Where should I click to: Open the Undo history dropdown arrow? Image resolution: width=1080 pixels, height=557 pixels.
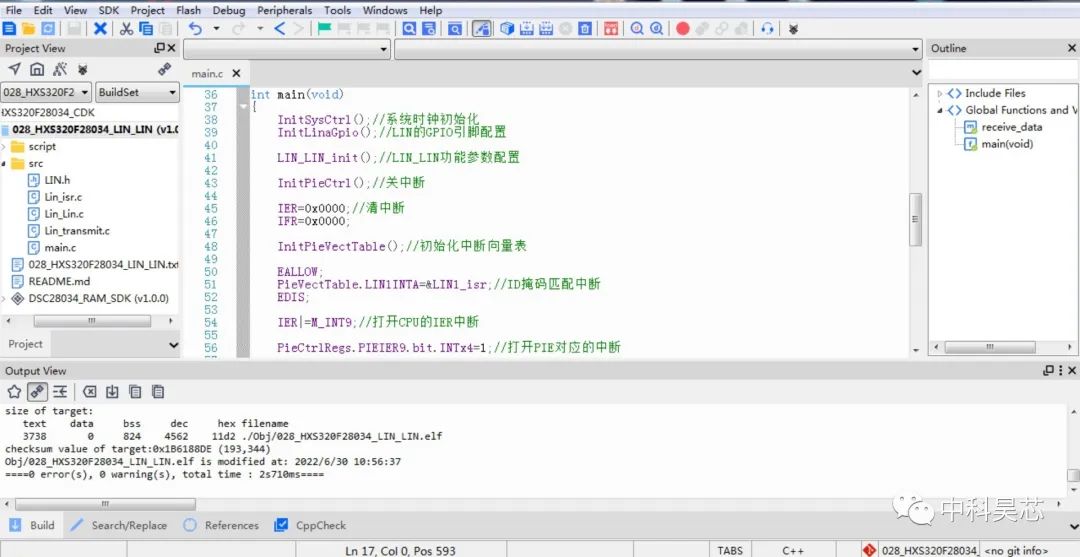(216, 28)
